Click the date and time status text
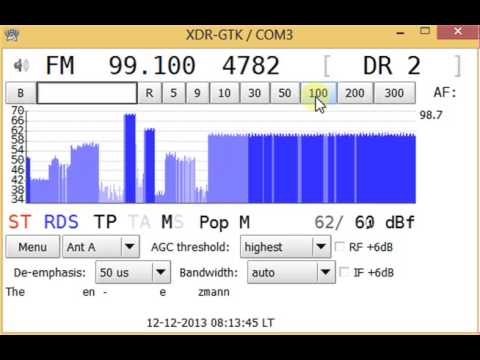The height and width of the screenshot is (360, 480). [x=210, y=323]
